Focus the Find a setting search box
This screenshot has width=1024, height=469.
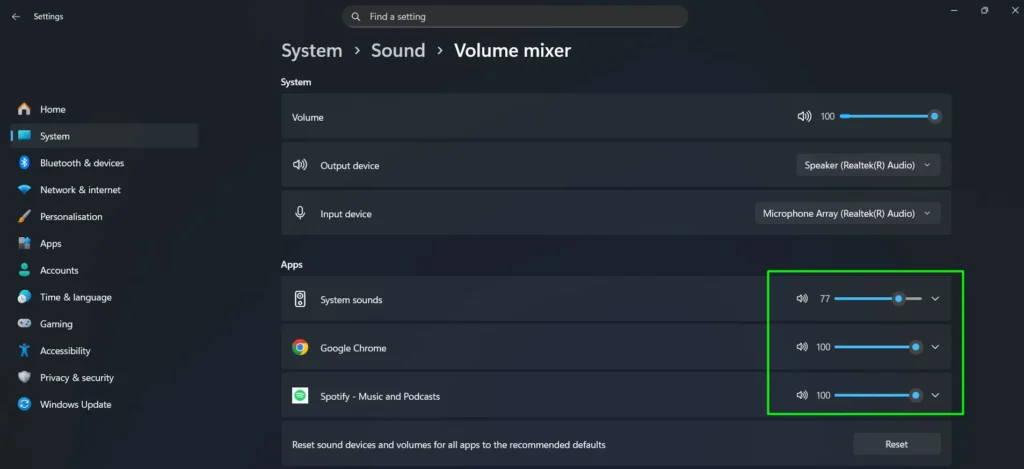tap(515, 17)
